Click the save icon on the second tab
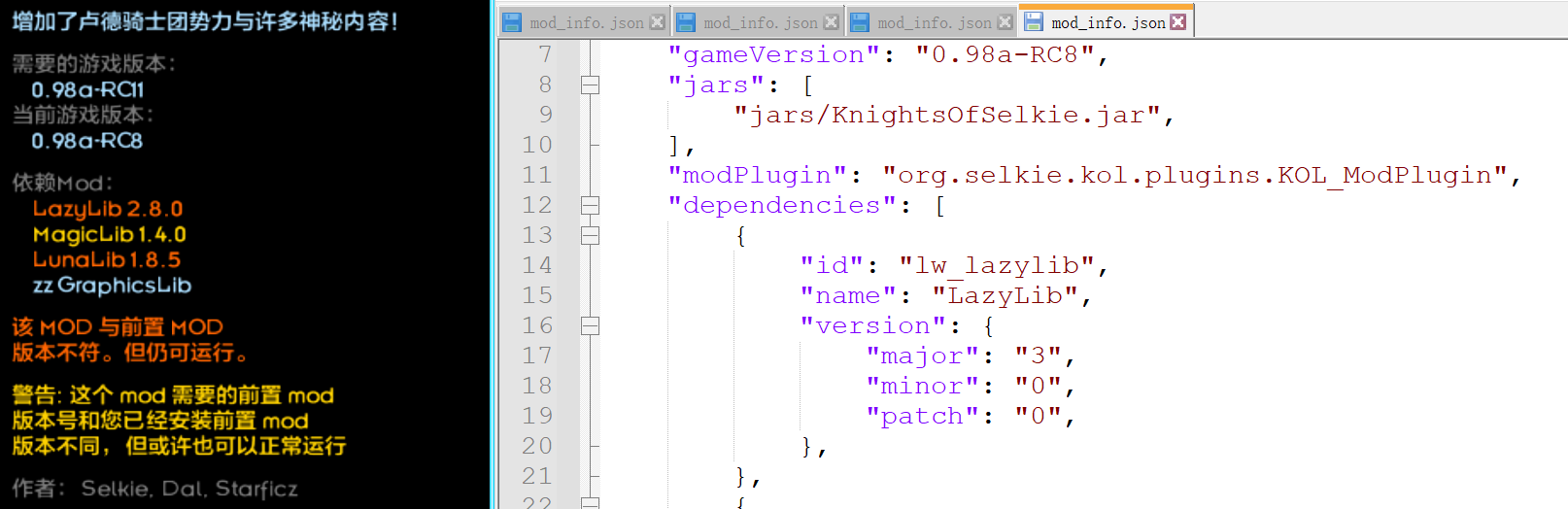Image resolution: width=1568 pixels, height=509 pixels. point(686,22)
